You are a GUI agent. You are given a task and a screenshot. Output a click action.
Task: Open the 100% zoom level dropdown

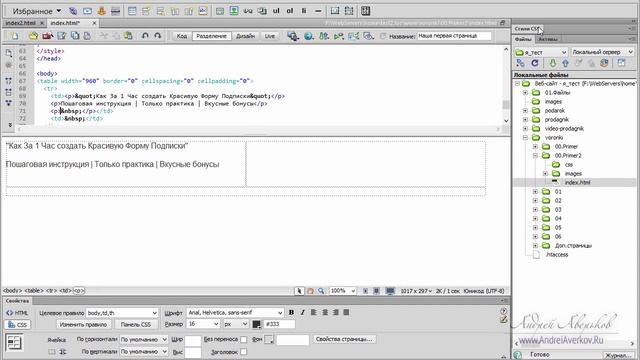[343, 291]
